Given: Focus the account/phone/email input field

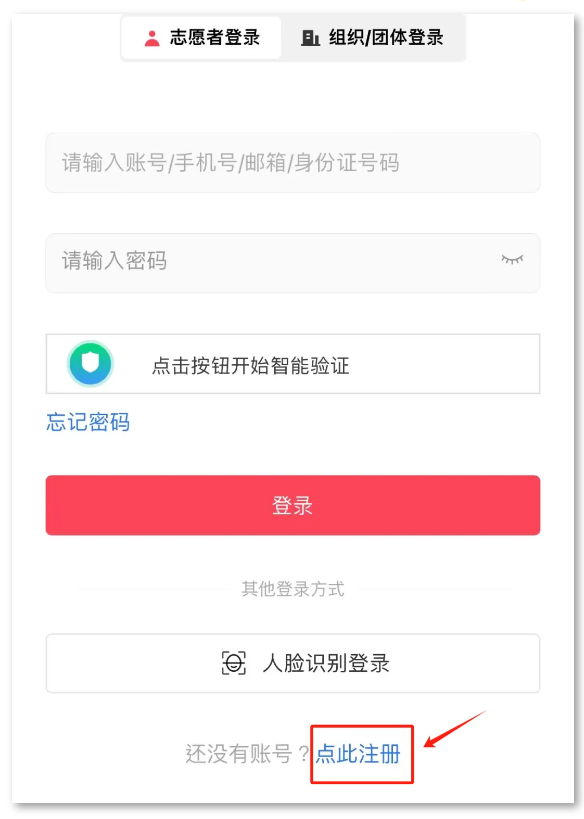Looking at the screenshot, I should click(293, 162).
